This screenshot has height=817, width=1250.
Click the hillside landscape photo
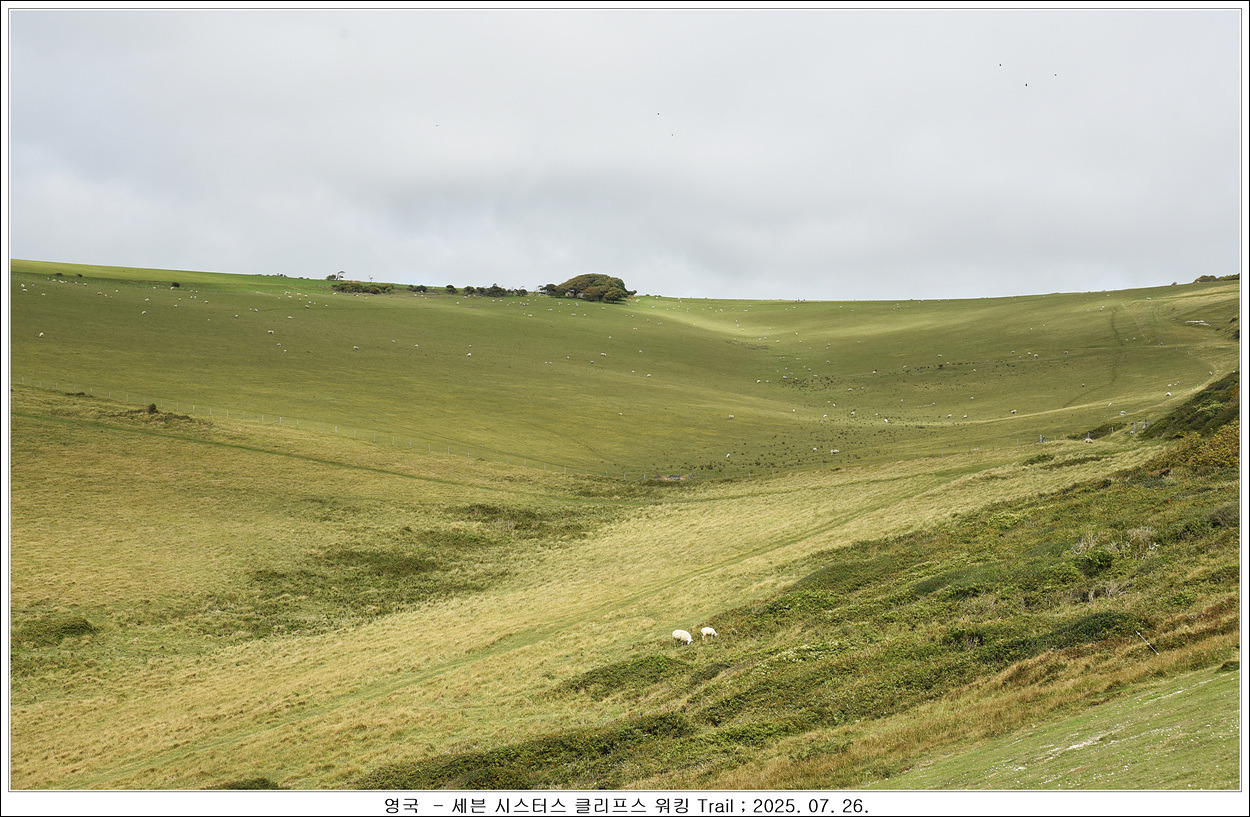(x=625, y=400)
